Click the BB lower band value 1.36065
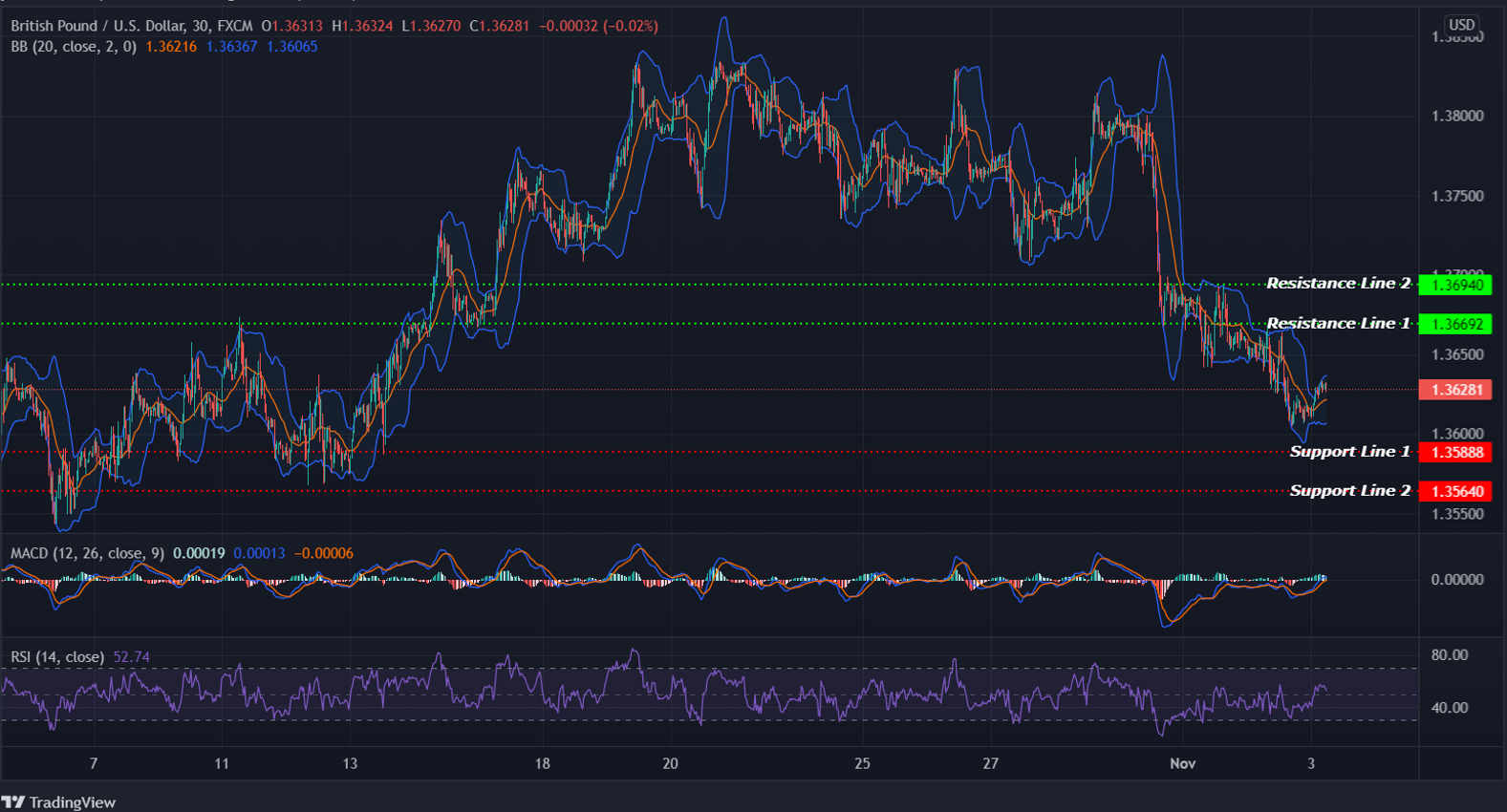 click(x=291, y=46)
